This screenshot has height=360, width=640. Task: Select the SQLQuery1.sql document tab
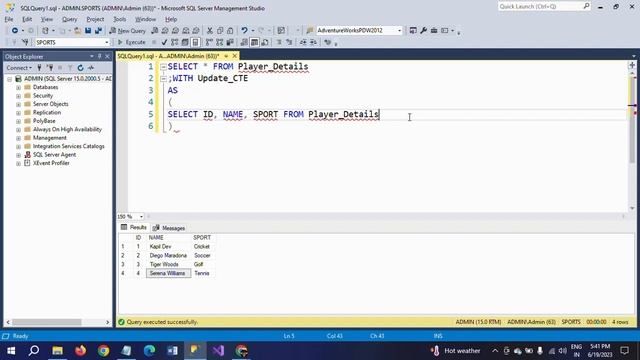click(x=168, y=56)
